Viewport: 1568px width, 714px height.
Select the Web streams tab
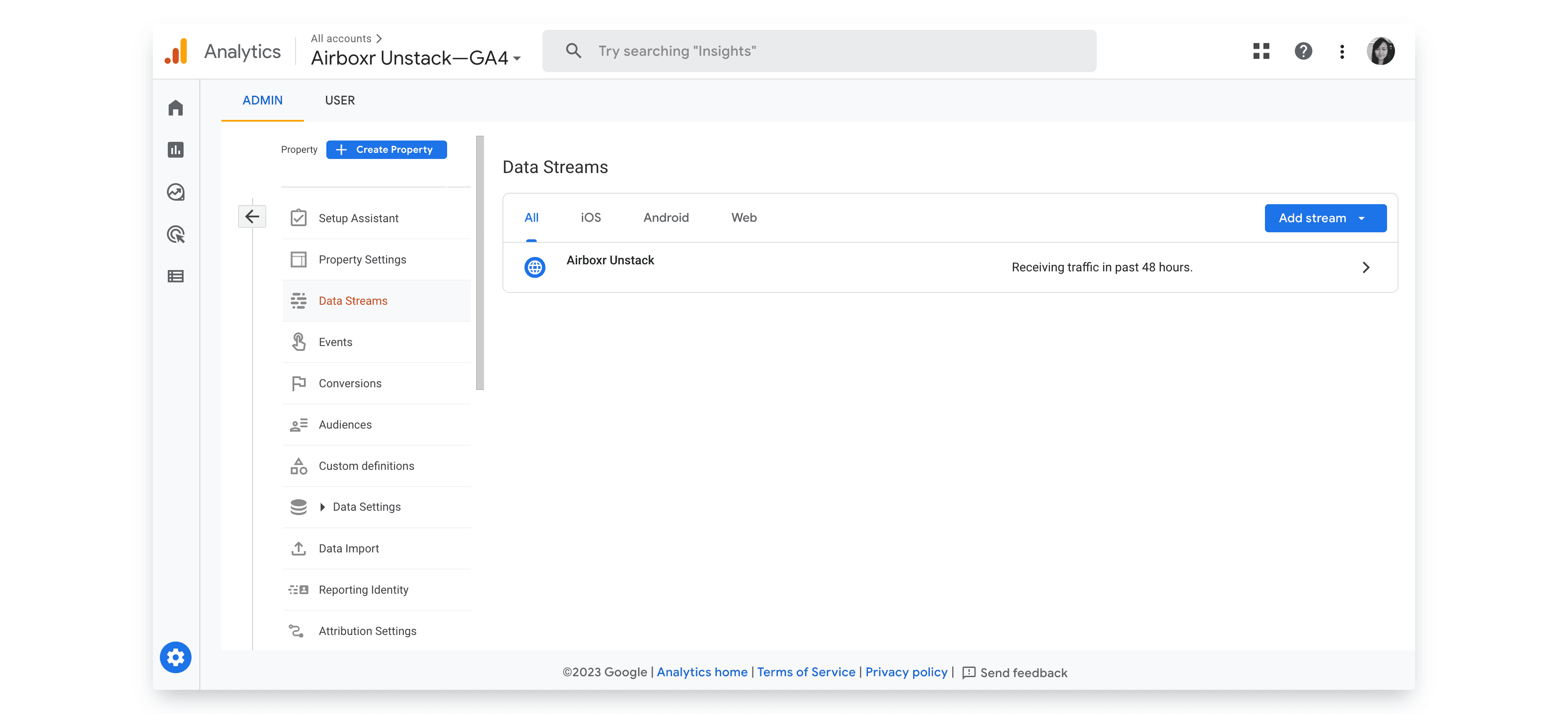coord(744,217)
